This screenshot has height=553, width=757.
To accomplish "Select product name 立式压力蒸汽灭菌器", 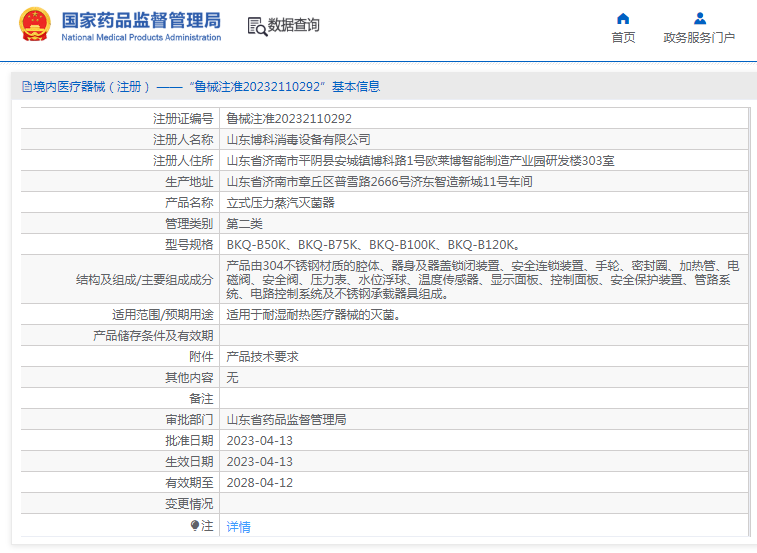I will (x=280, y=203).
